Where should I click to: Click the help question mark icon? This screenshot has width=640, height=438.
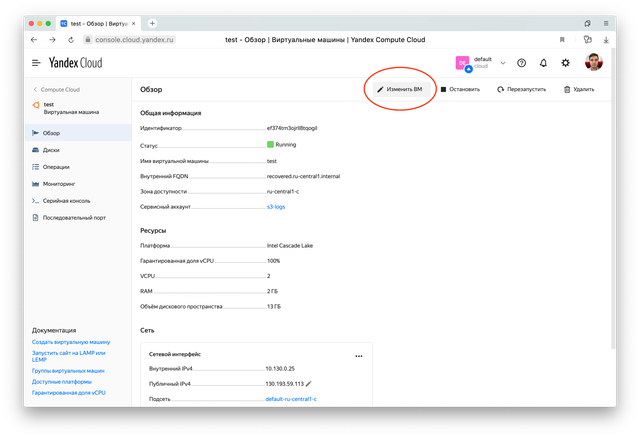[x=521, y=63]
